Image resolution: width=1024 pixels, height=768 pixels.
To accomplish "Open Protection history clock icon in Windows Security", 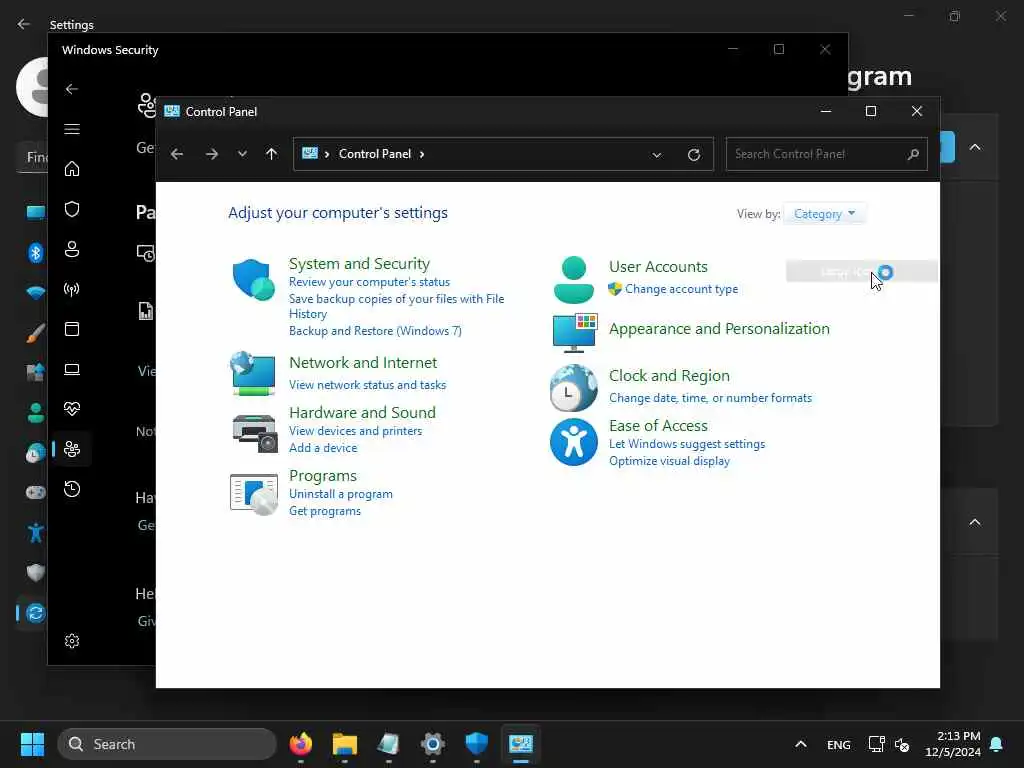I will [x=72, y=489].
